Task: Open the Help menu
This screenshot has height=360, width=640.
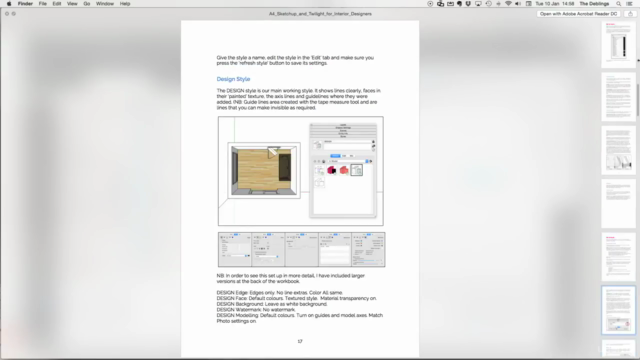Action: (125, 4)
